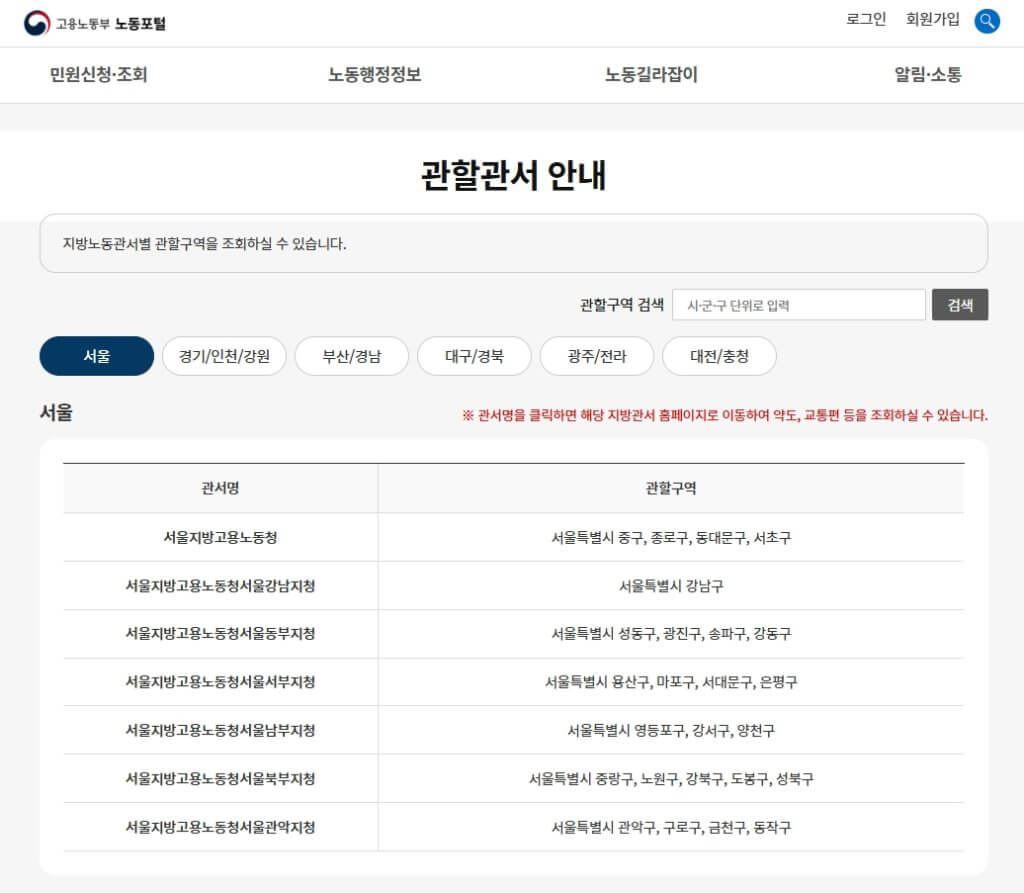Screen dimensions: 1024x893
Task: Click cell 서울특별시 관악구, 구로구, 금천구, 동작구
Action: point(671,827)
